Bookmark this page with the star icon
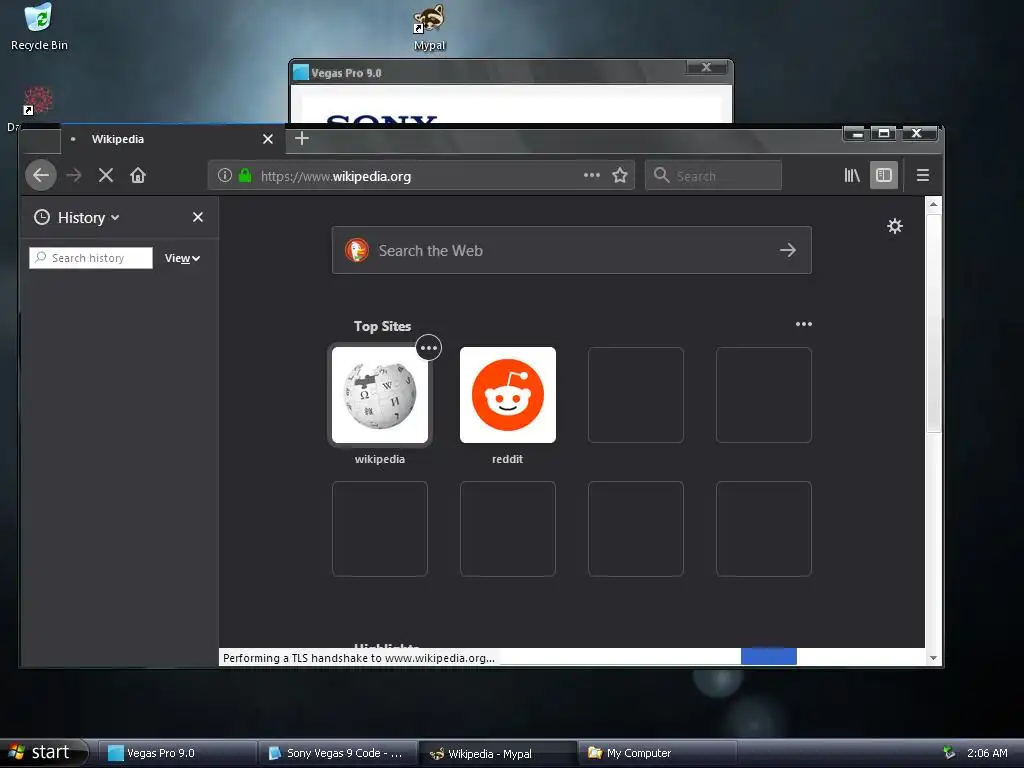 [620, 175]
